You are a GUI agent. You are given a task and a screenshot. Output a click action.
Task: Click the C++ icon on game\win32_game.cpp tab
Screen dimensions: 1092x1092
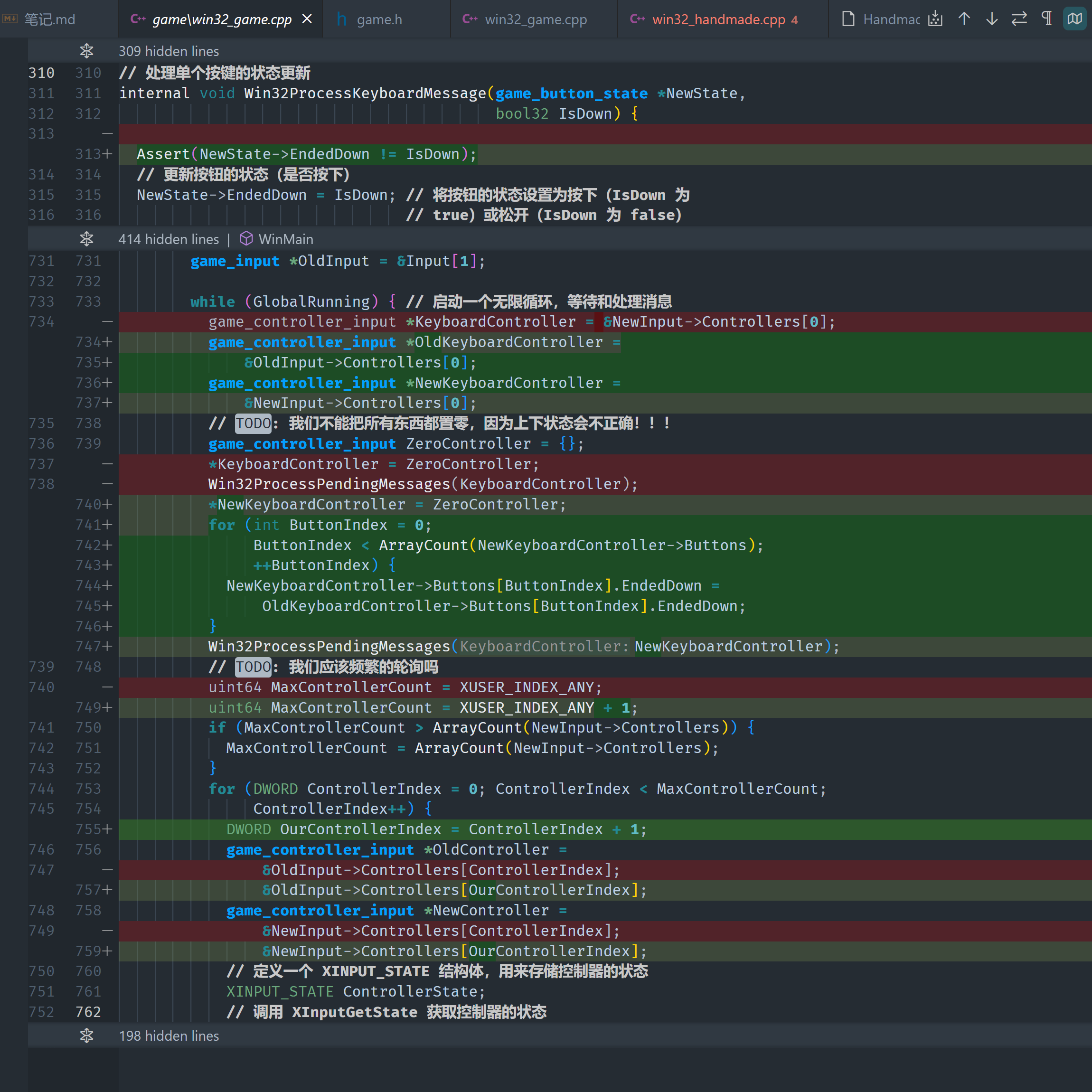click(138, 19)
